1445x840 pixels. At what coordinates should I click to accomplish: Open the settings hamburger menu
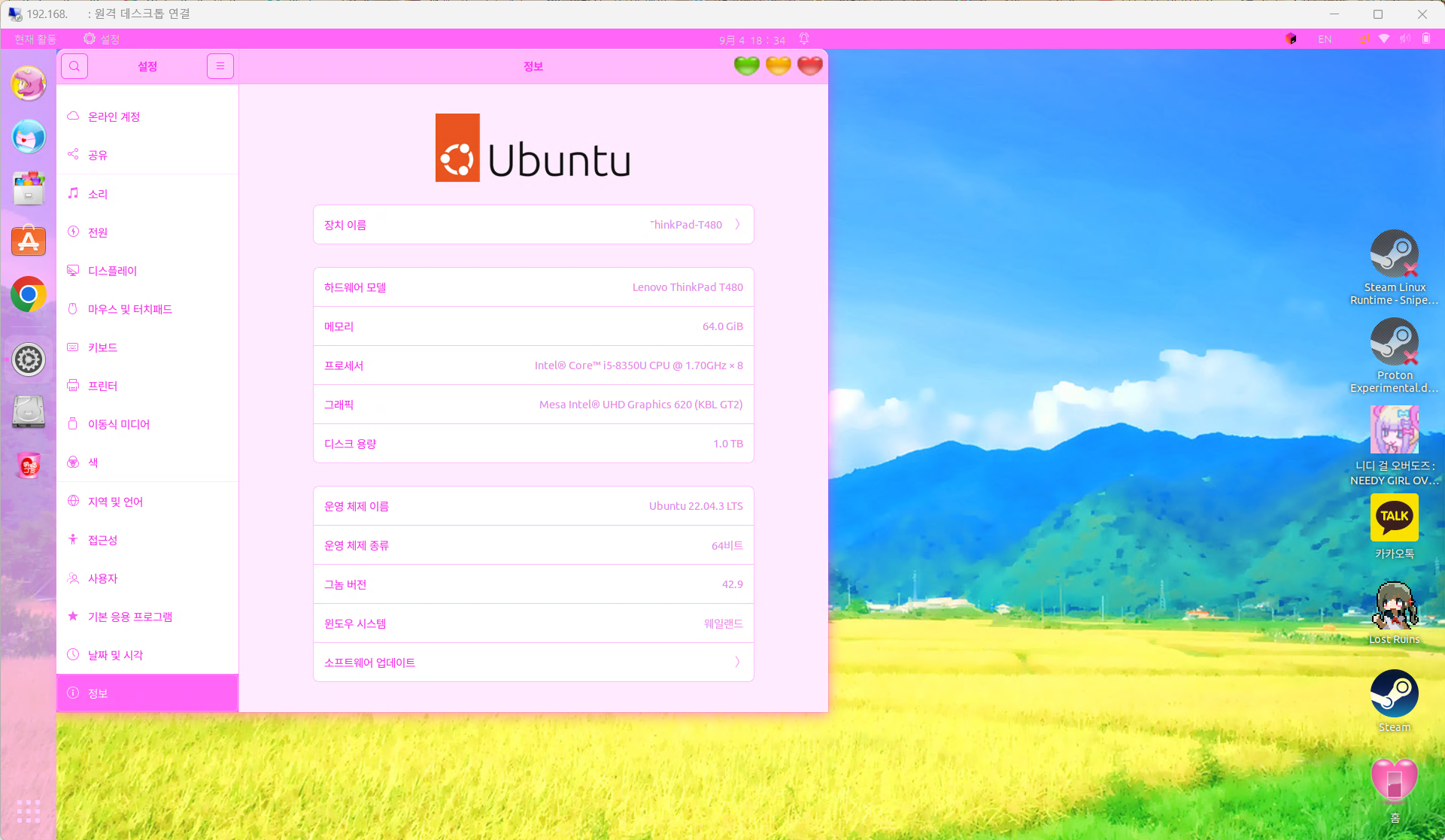pos(220,66)
